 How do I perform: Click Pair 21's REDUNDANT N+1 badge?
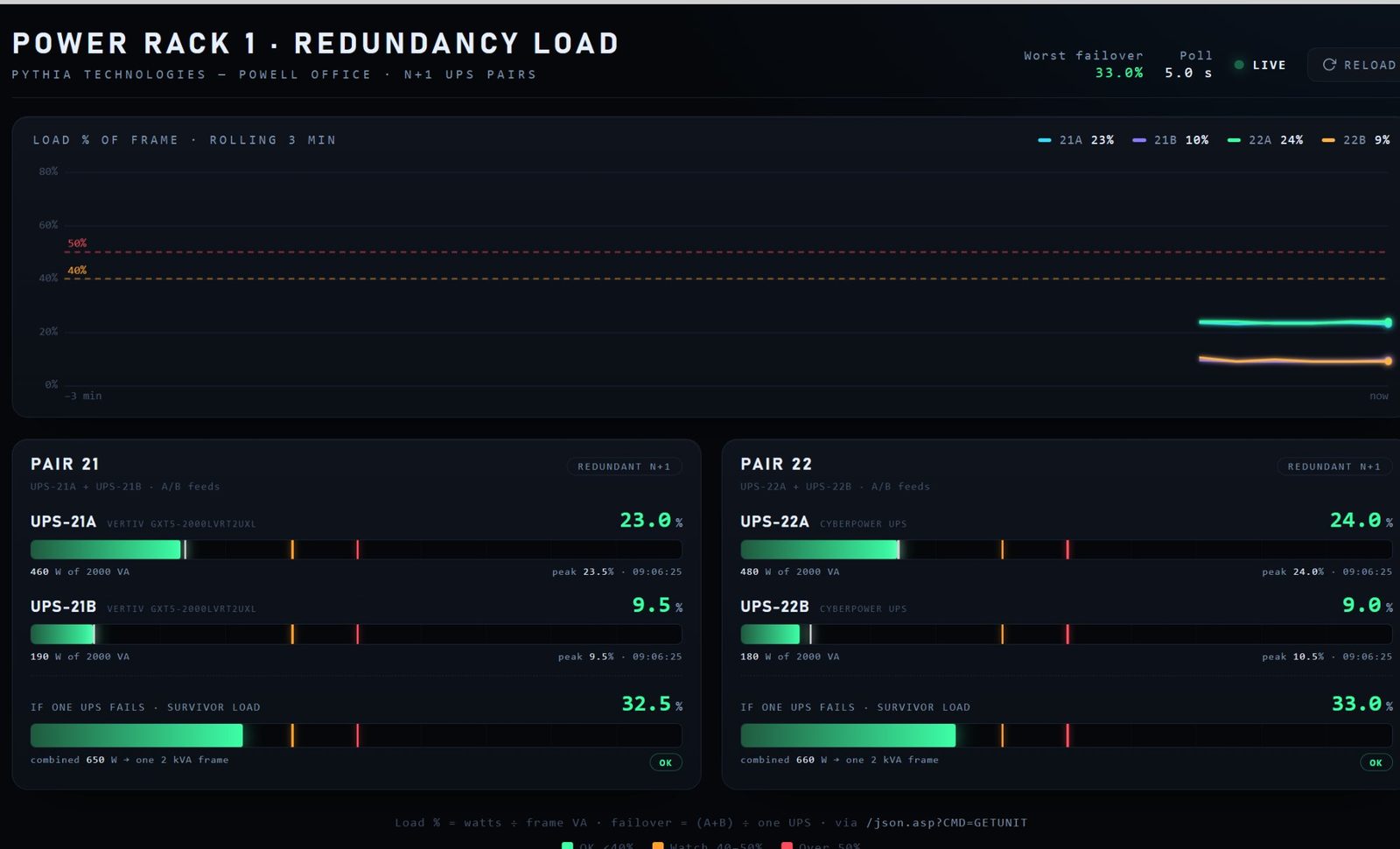(x=624, y=467)
